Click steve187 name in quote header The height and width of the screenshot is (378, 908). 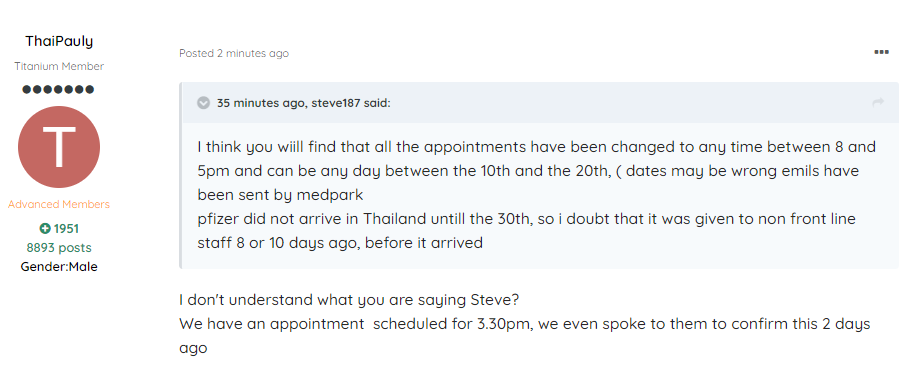[x=334, y=103]
